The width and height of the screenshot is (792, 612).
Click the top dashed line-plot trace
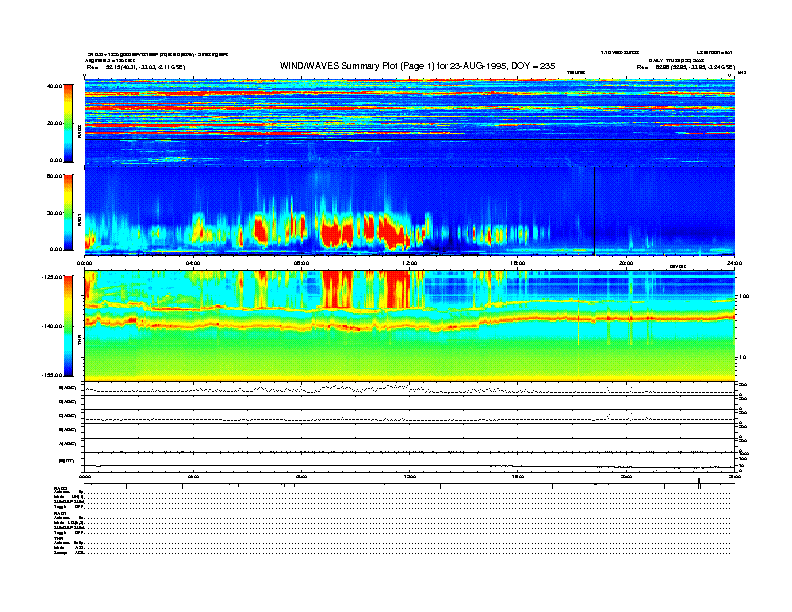pyautogui.click(x=410, y=389)
